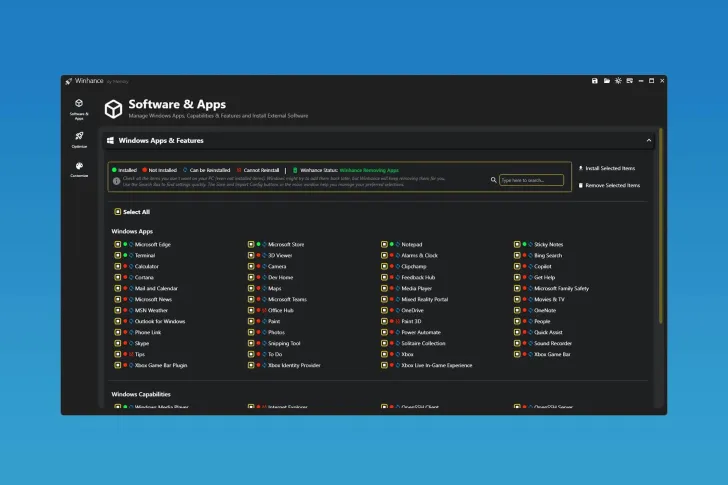Image resolution: width=728 pixels, height=485 pixels.
Task: Collapse the Windows Apps & Features section chevron
Action: pyautogui.click(x=649, y=140)
